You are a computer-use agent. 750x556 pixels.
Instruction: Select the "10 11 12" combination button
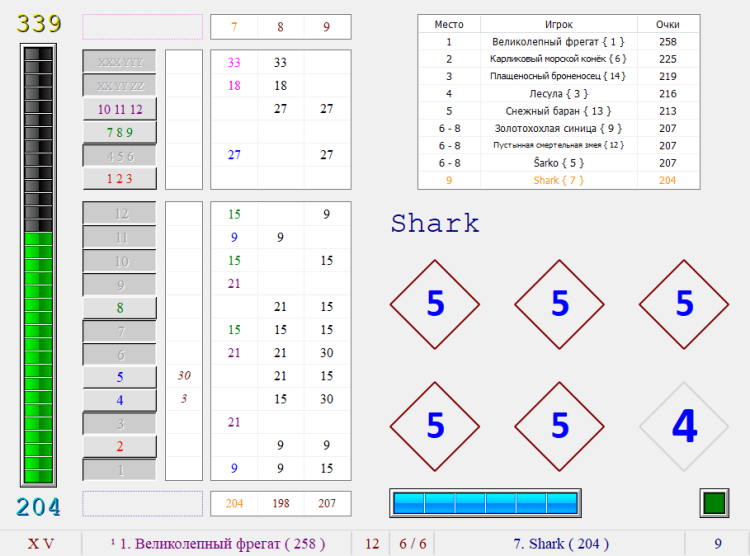[119, 109]
